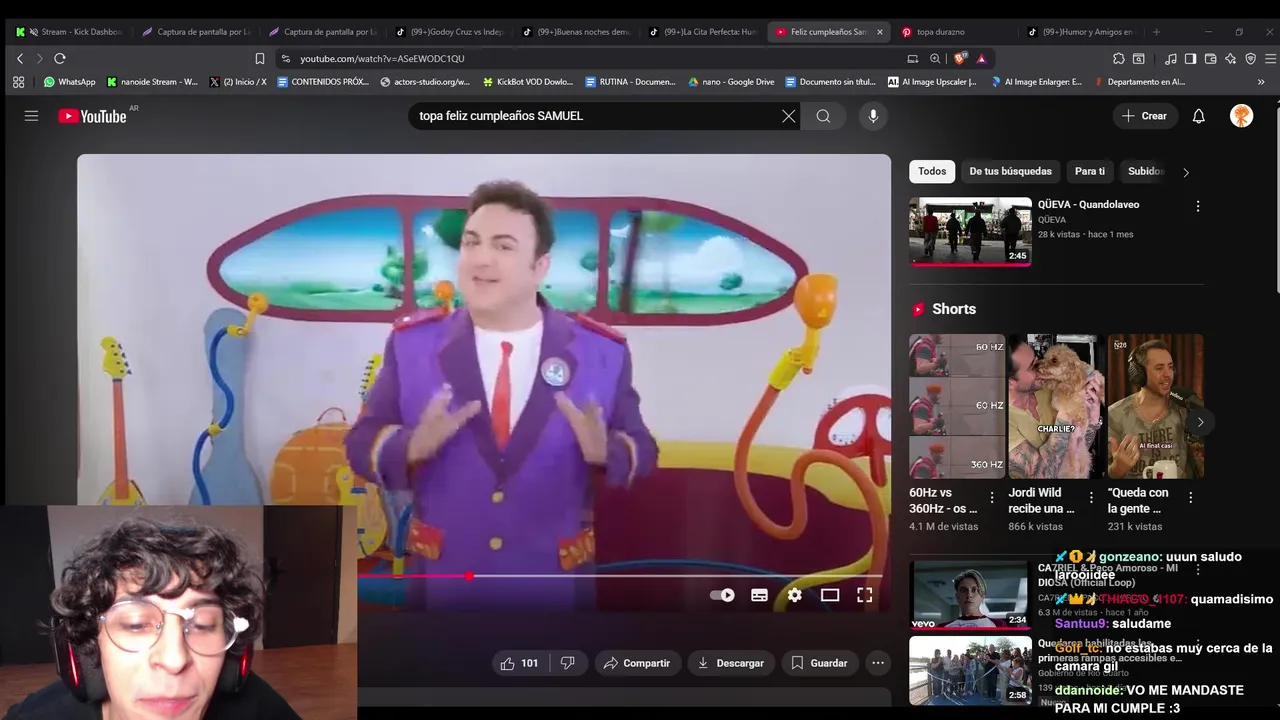
Task: Go back to previous page
Action: pyautogui.click(x=19, y=59)
